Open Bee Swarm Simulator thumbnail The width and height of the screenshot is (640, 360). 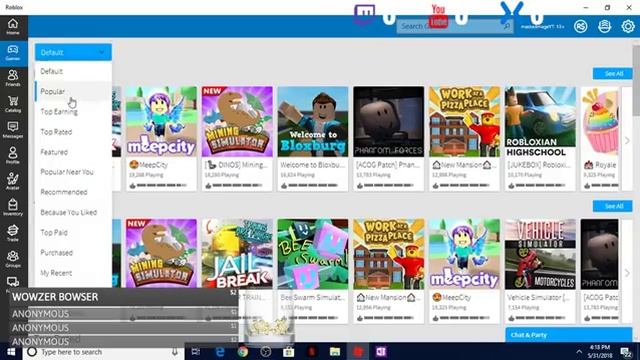click(x=313, y=254)
